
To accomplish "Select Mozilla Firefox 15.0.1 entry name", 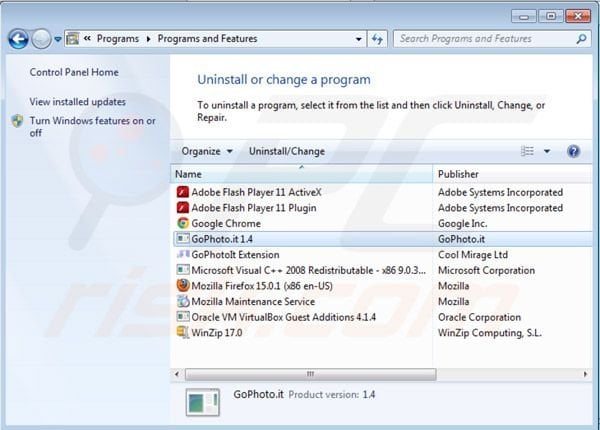I will (x=262, y=286).
